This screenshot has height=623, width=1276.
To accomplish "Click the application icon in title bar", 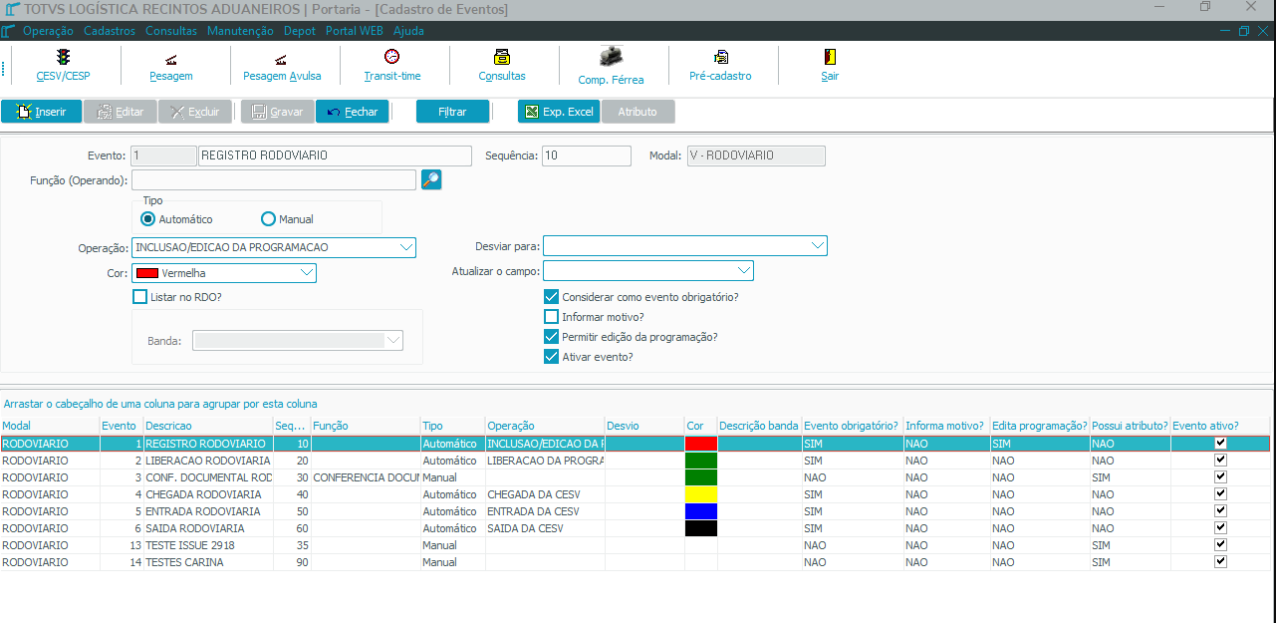I will (11, 9).
